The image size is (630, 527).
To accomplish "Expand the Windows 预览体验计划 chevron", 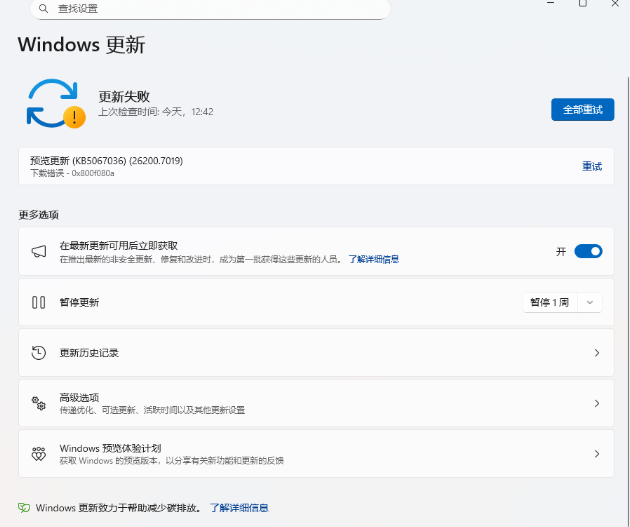I will point(597,454).
